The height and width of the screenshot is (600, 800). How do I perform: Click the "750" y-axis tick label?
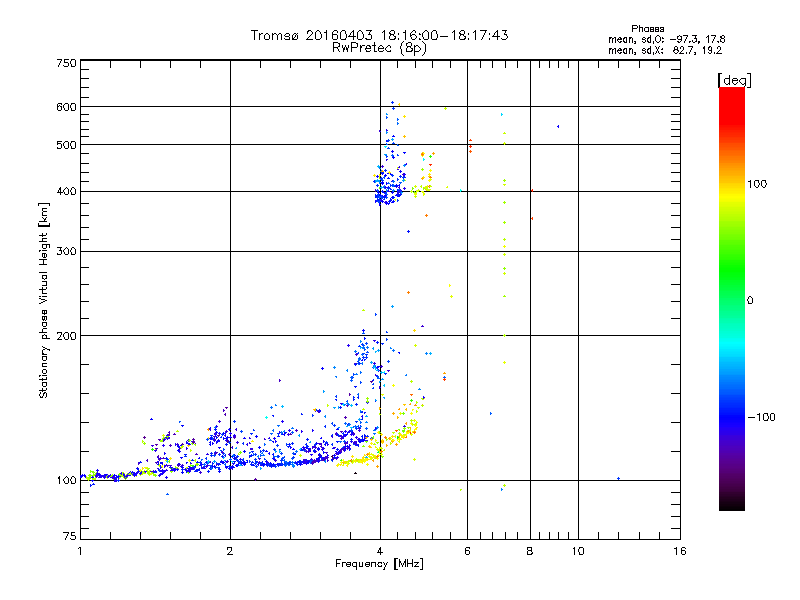coord(66,63)
